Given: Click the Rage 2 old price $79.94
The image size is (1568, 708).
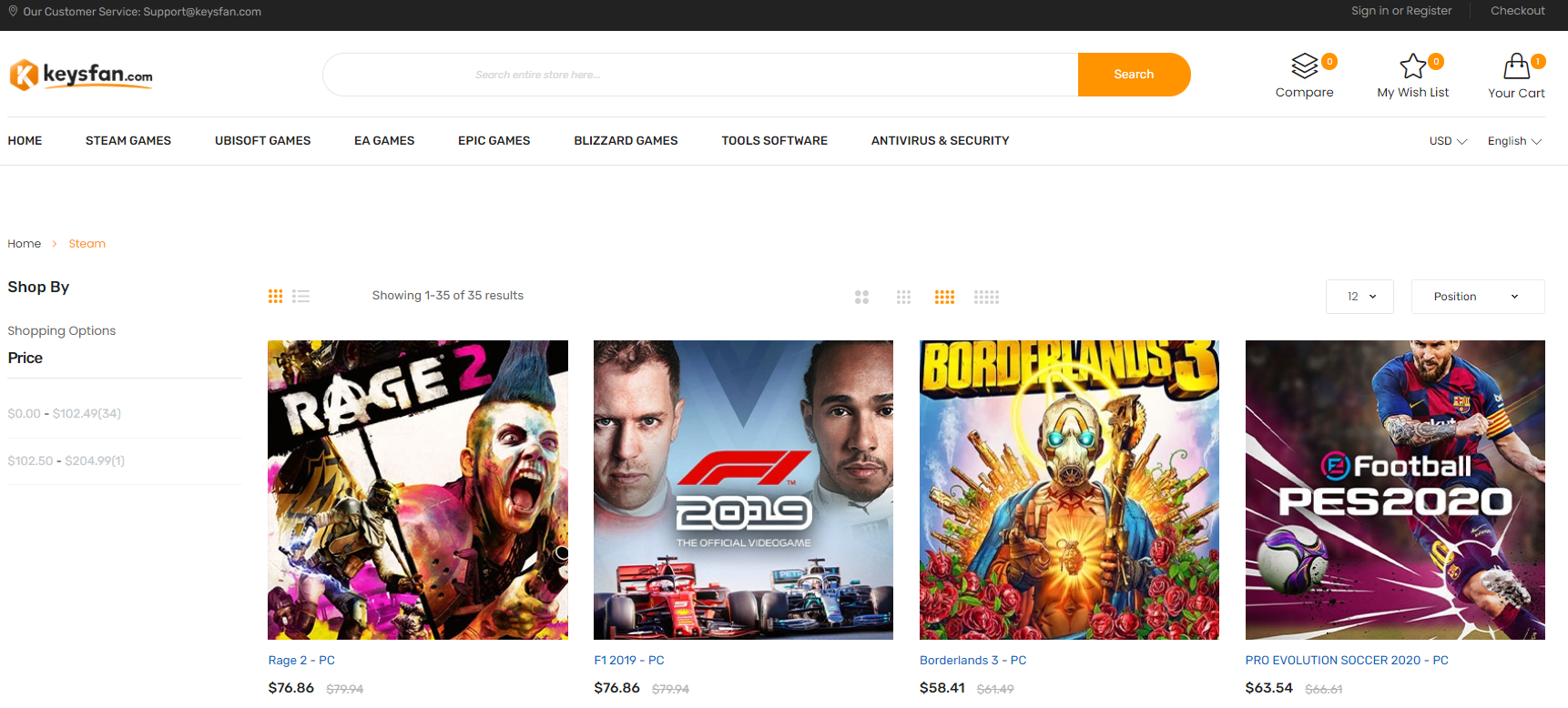Looking at the screenshot, I should coord(345,690).
